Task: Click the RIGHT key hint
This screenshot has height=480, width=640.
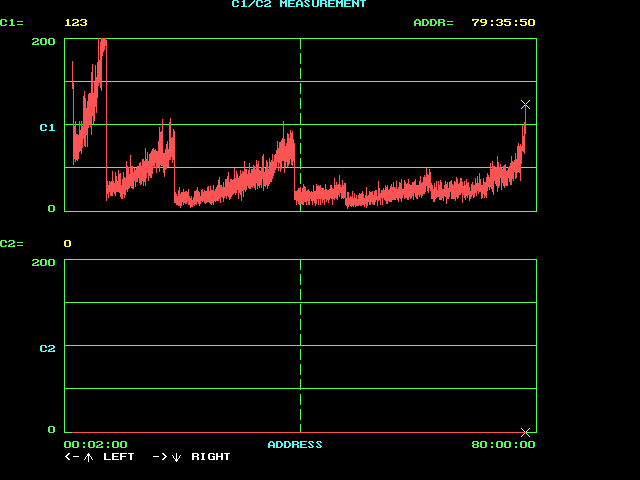Action: point(211,457)
